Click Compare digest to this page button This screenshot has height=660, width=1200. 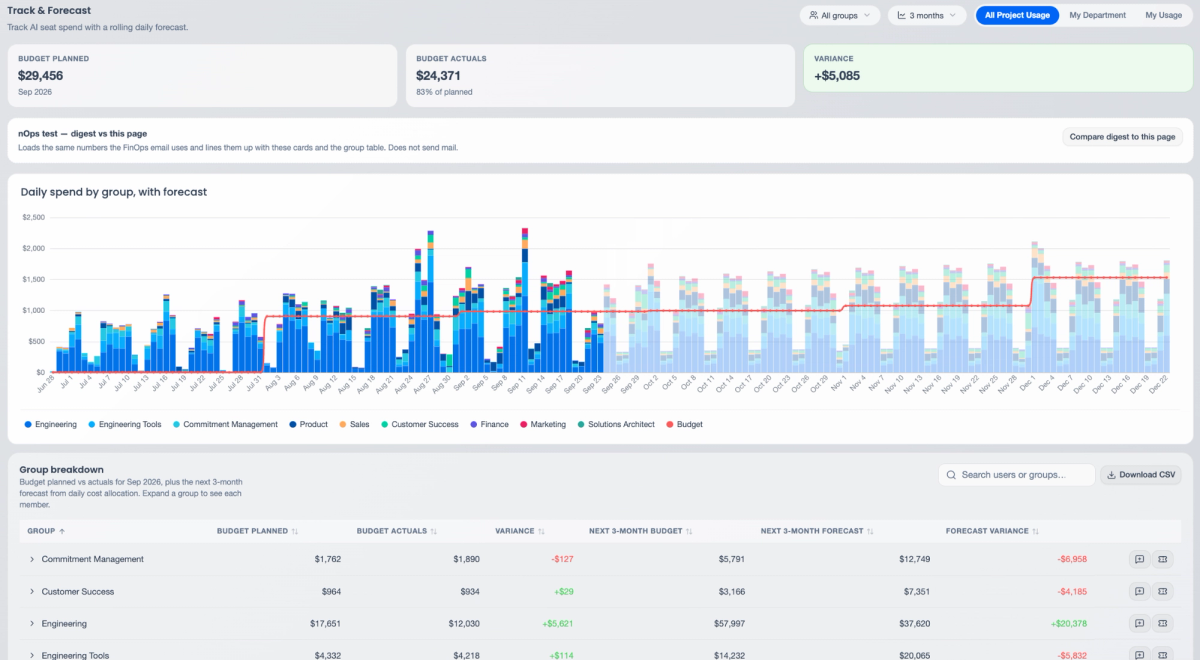(1122, 137)
